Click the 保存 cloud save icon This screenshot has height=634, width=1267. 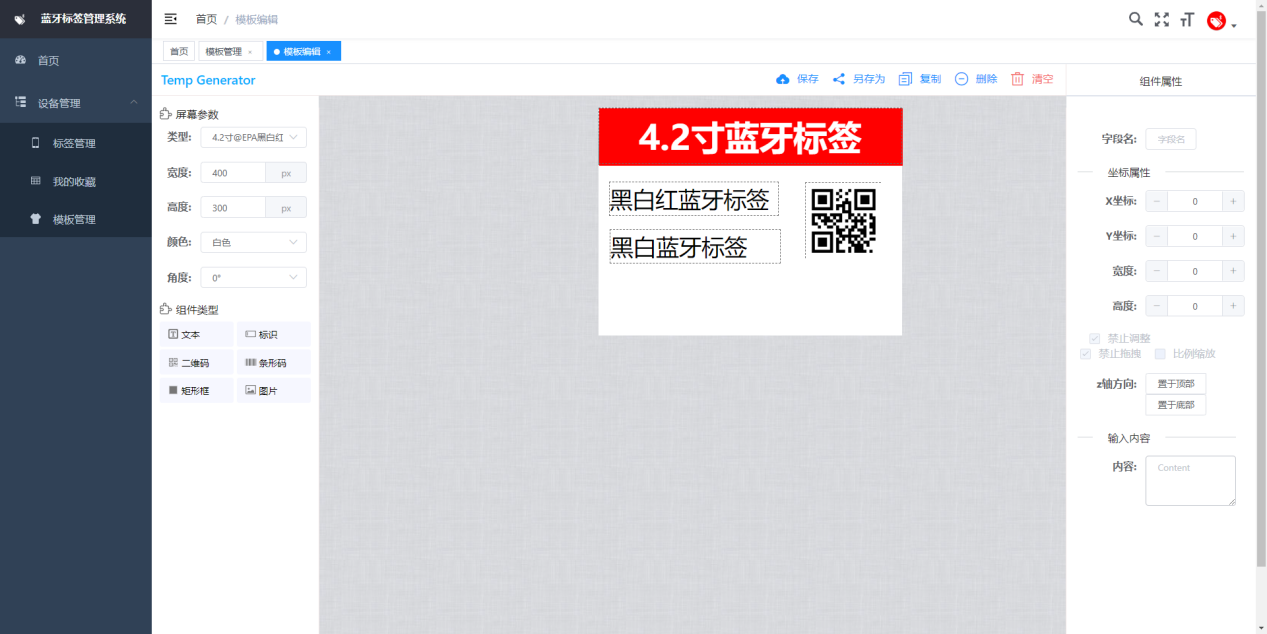tap(783, 79)
